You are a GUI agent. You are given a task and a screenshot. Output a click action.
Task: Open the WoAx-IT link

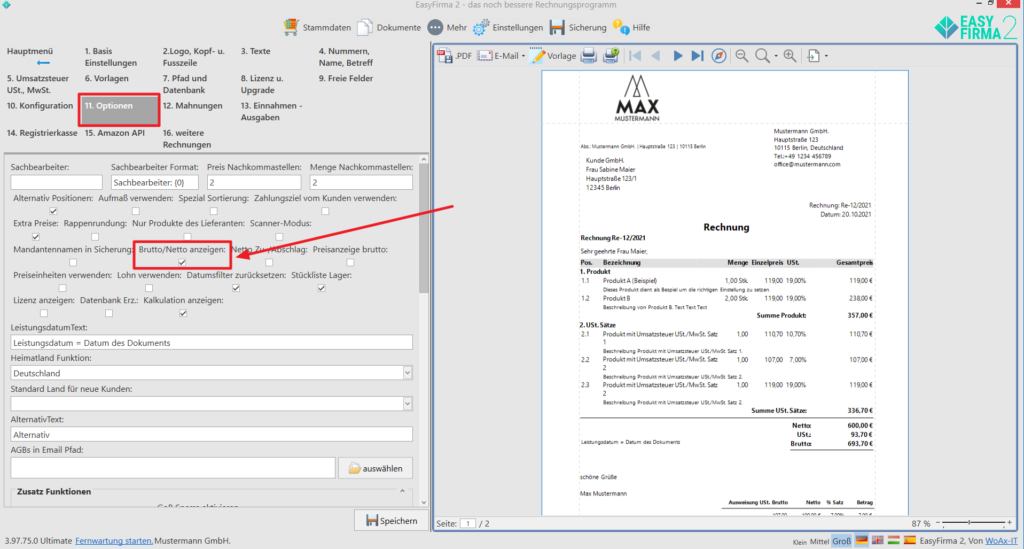tap(1000, 541)
